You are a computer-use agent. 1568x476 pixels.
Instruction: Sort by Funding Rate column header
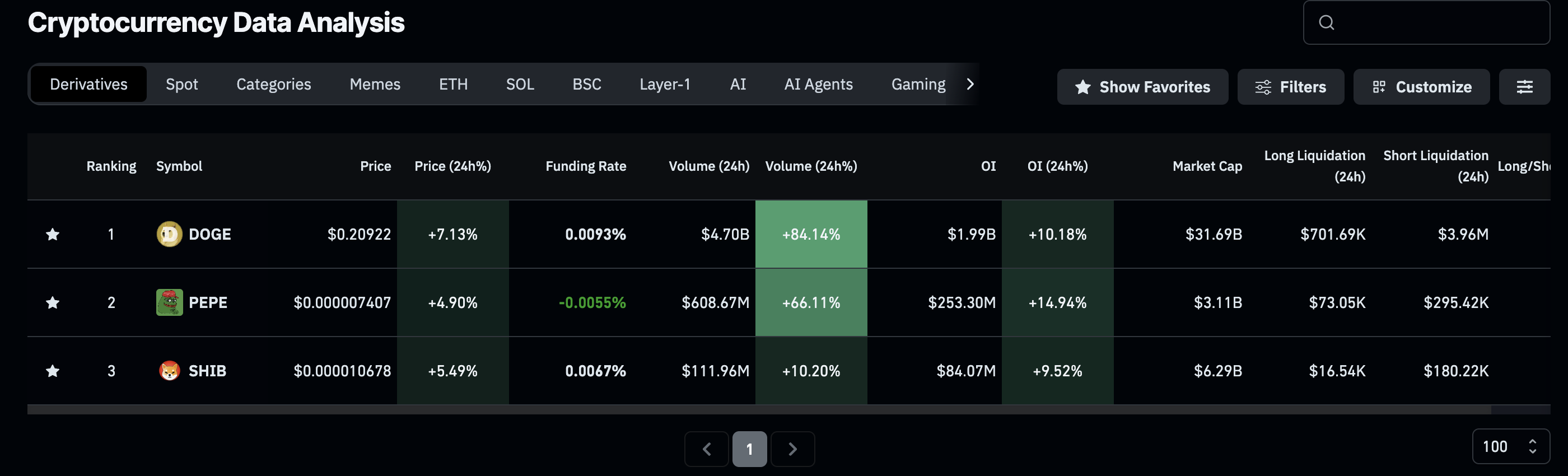586,166
